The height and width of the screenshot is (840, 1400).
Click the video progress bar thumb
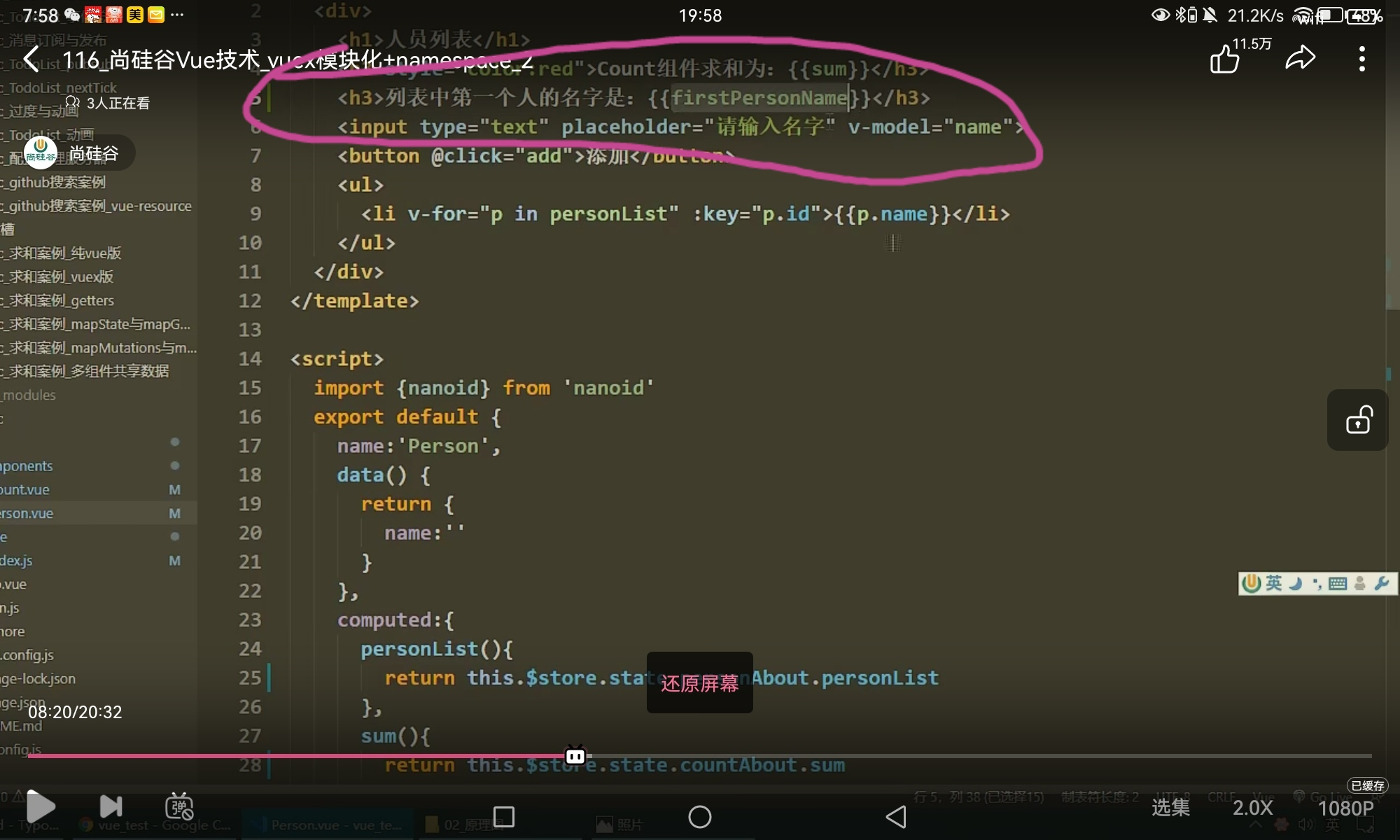point(575,756)
